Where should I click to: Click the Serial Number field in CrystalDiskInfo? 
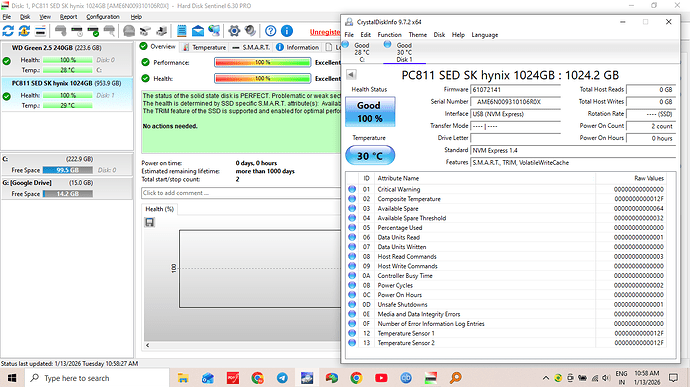515,102
